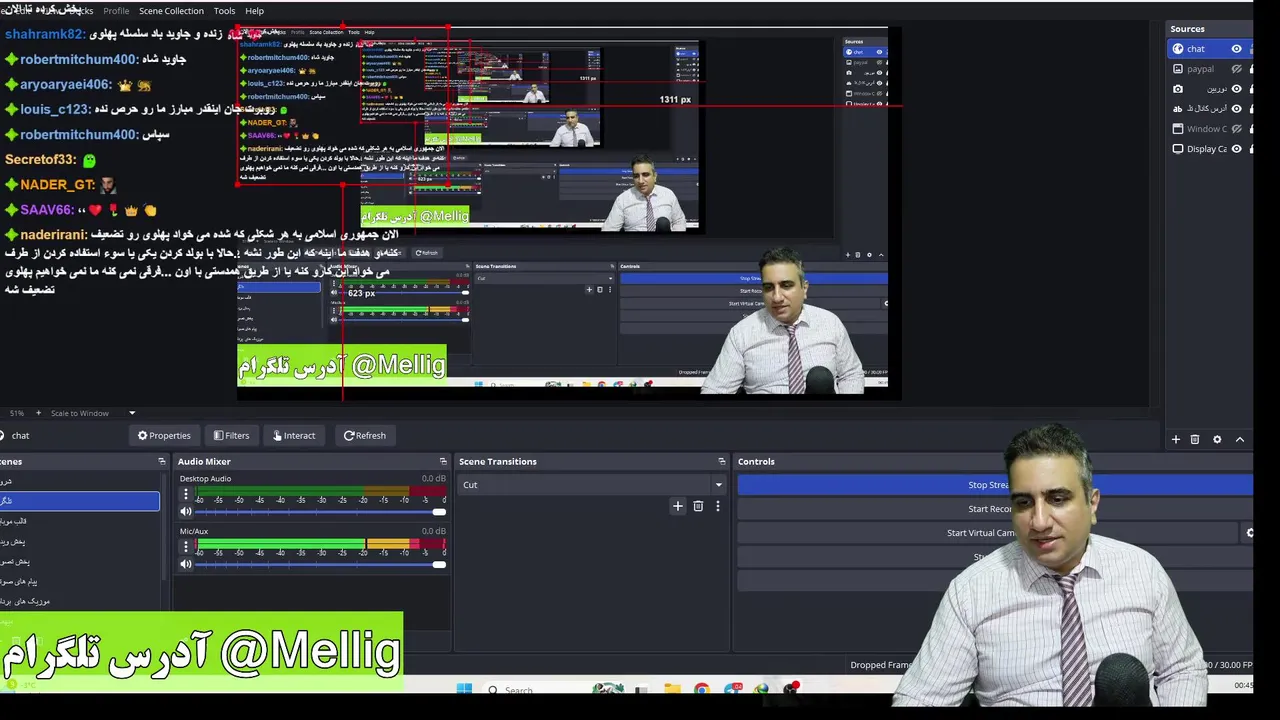
Task: Open Filters for the chat source
Action: 231,435
